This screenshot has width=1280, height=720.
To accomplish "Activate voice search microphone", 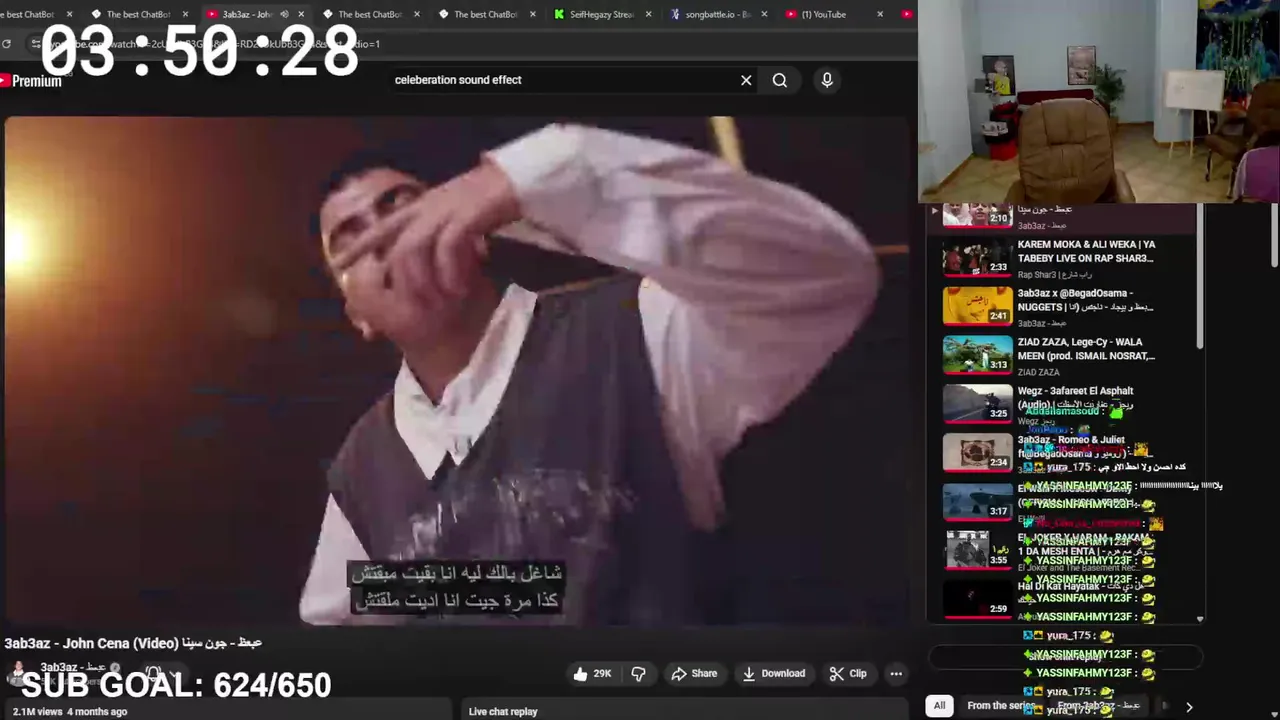I will [x=827, y=80].
